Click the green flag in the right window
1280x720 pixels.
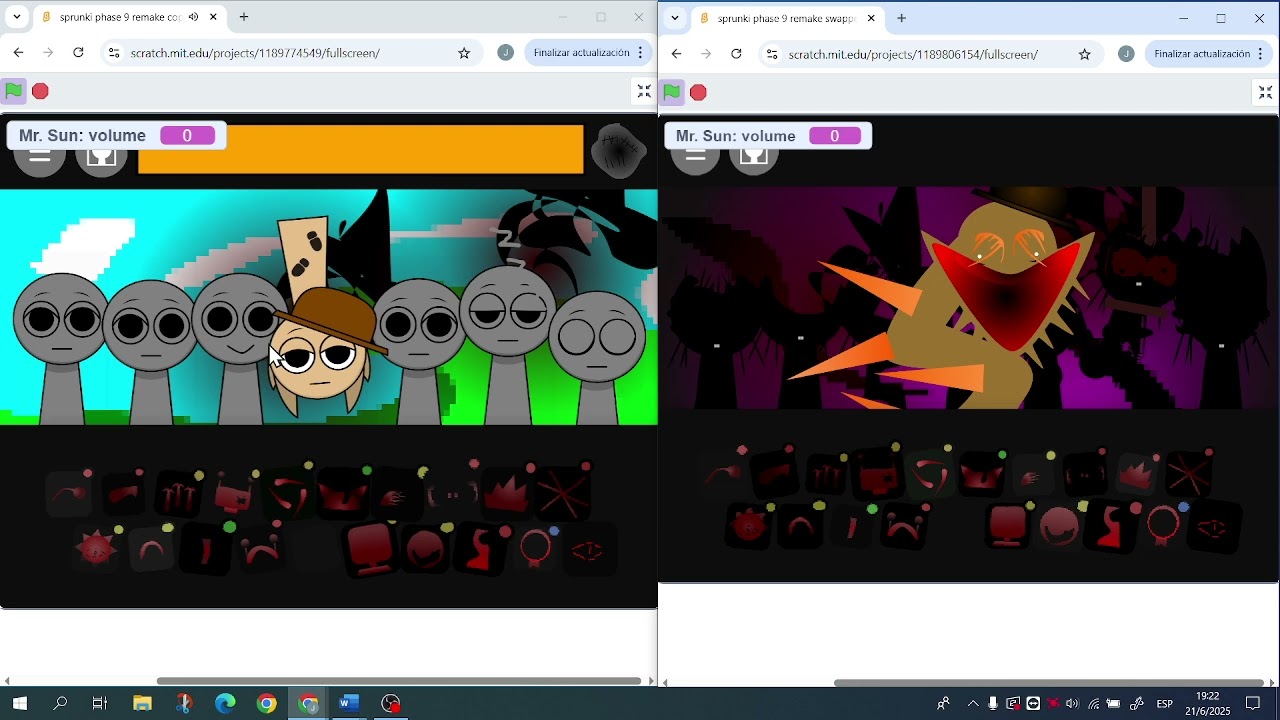(x=672, y=93)
